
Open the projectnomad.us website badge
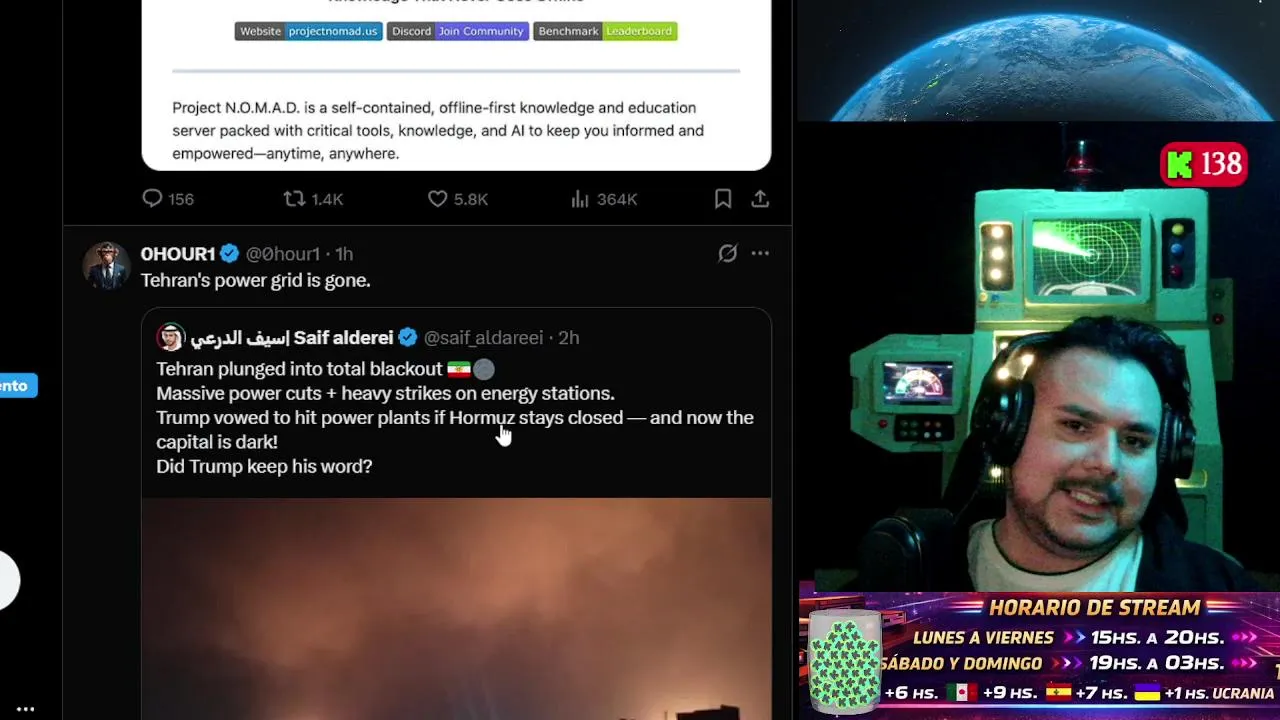click(x=308, y=31)
